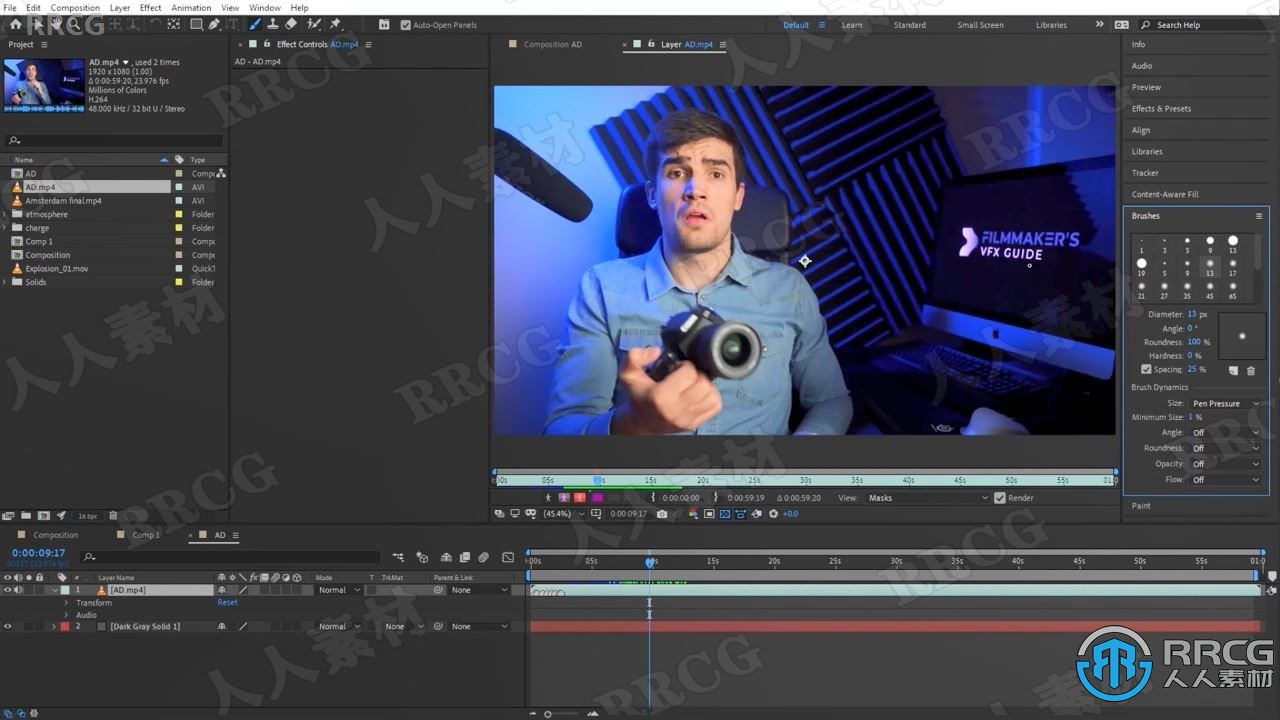Select the Brush tool
The image size is (1280, 720).
tap(255, 24)
